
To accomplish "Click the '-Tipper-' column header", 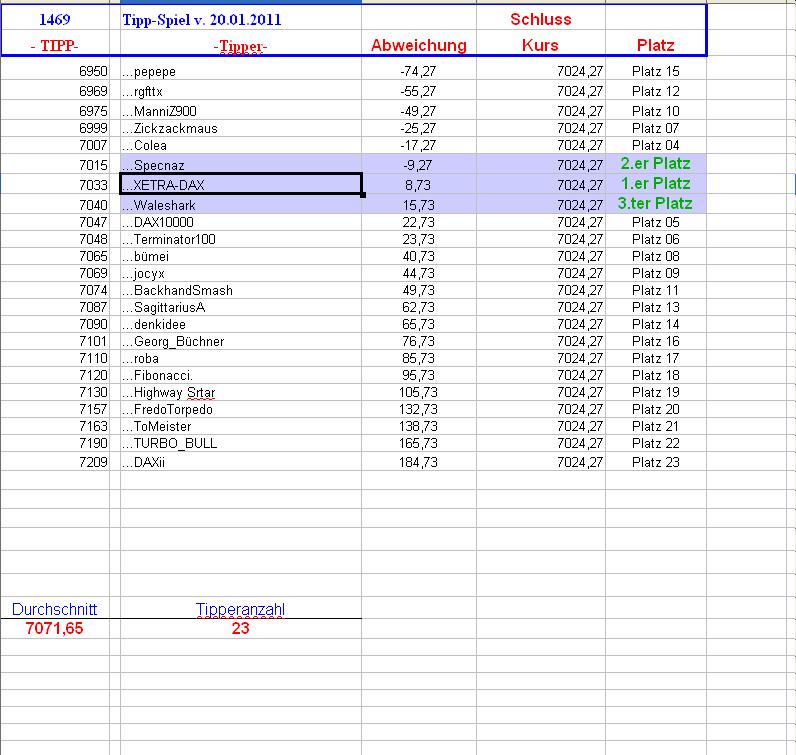I will coord(241,46).
